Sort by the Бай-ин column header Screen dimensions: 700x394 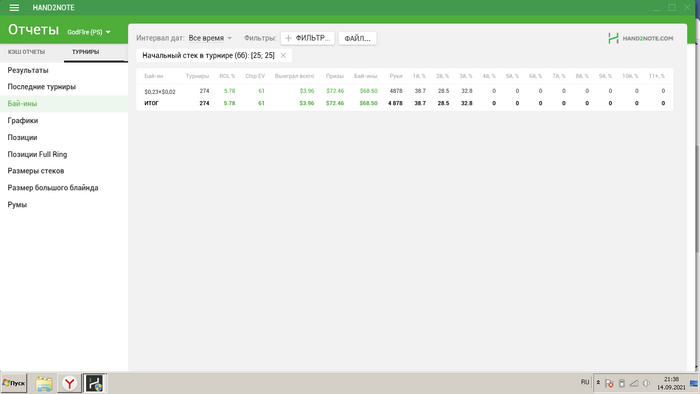click(154, 76)
